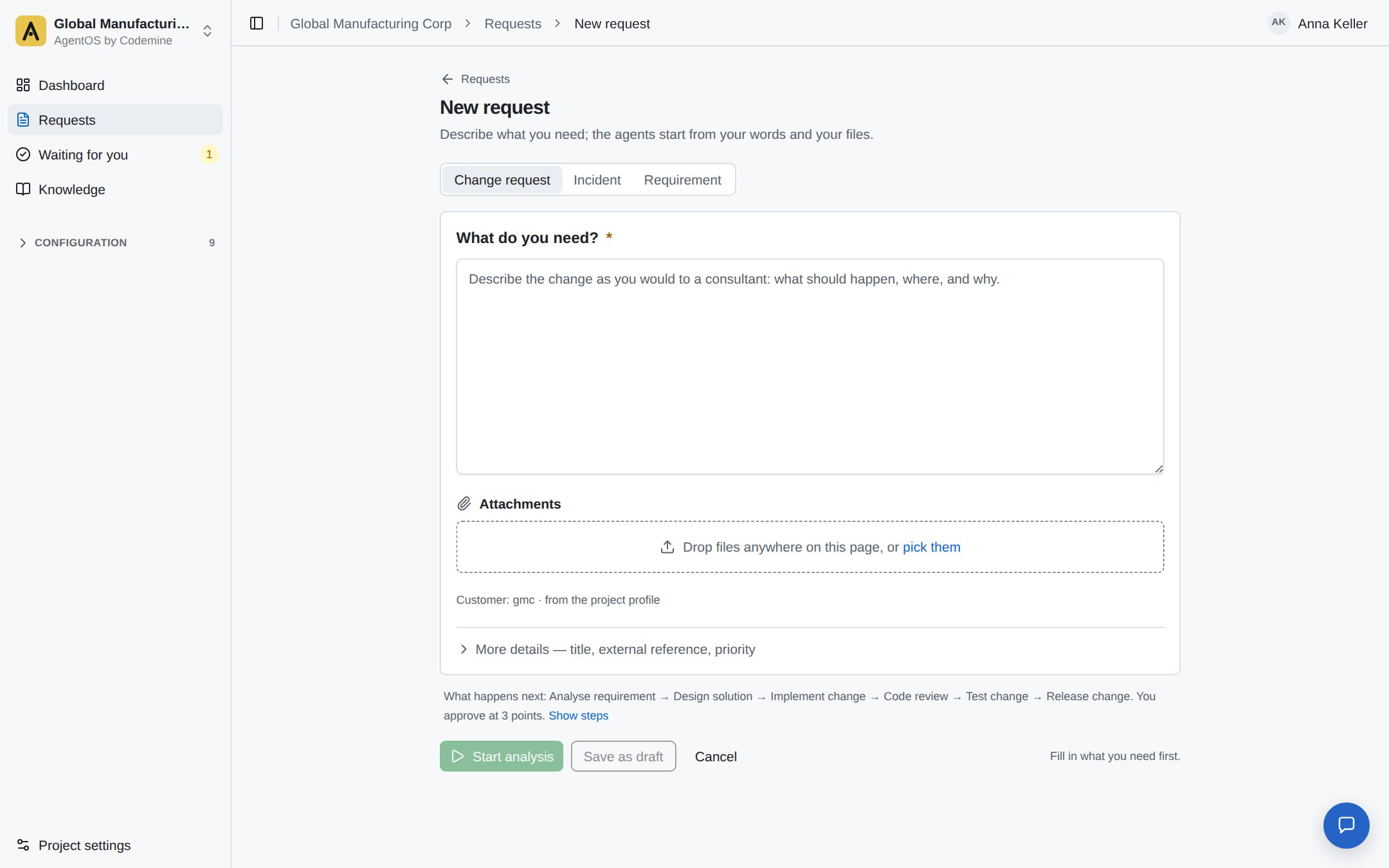Click the Anna Keller name

(1332, 24)
